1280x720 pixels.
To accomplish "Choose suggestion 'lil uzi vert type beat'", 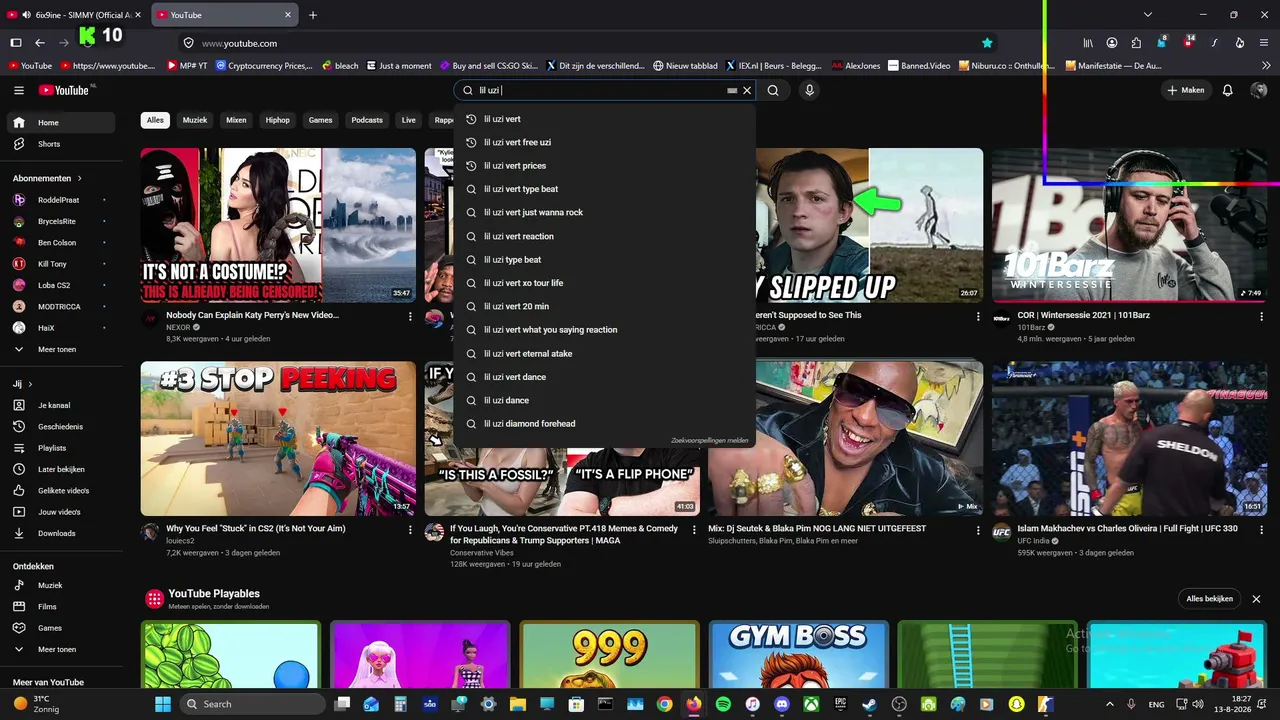I will coord(604,189).
